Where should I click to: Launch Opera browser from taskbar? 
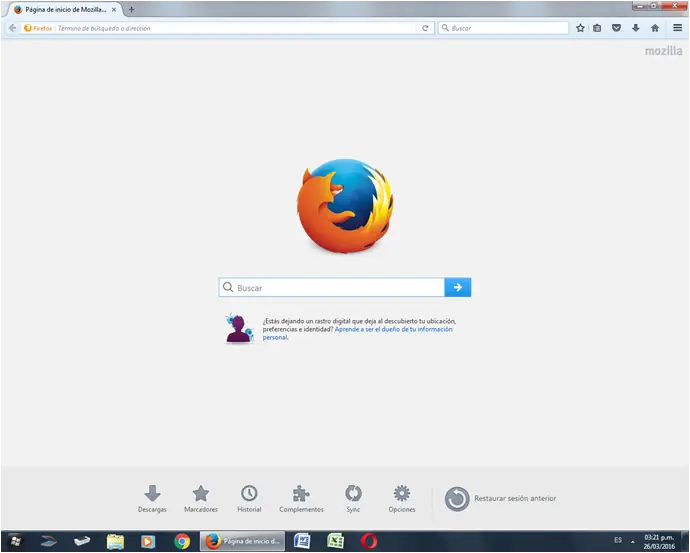pyautogui.click(x=369, y=541)
